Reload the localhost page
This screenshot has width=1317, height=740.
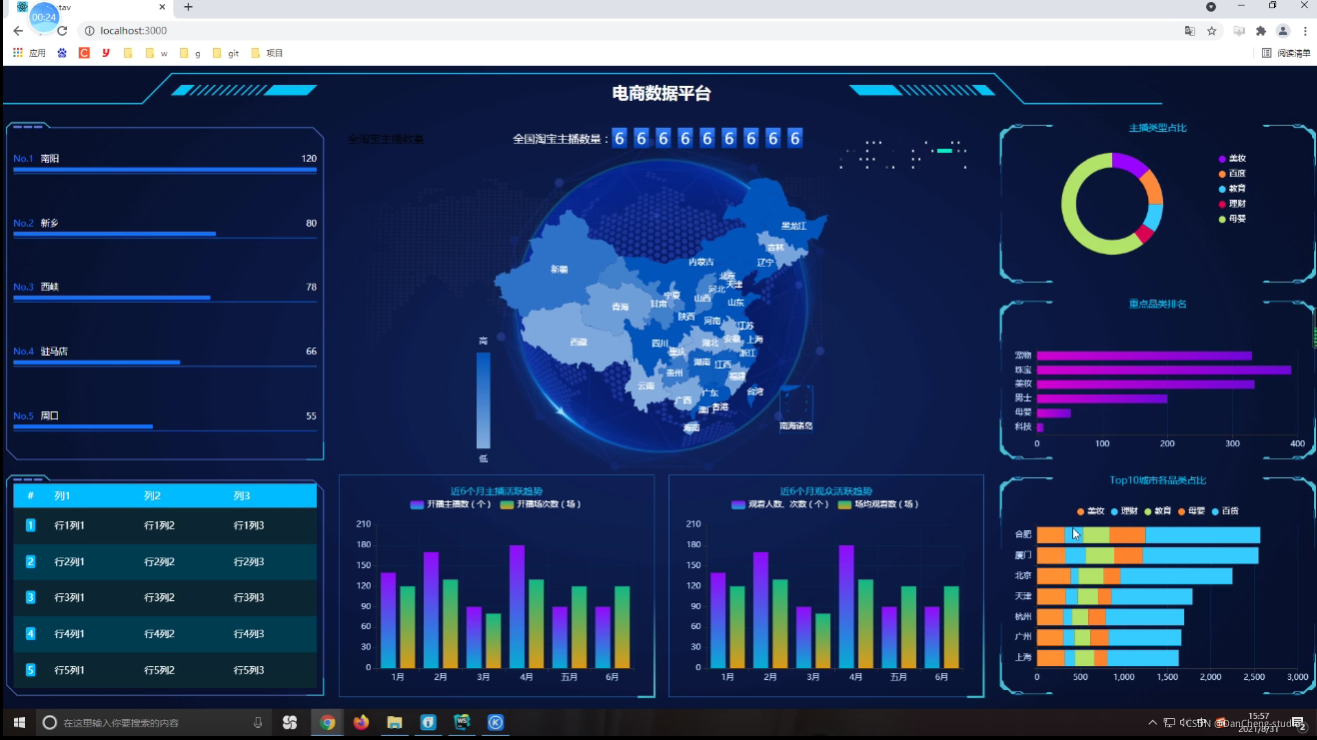(x=62, y=31)
